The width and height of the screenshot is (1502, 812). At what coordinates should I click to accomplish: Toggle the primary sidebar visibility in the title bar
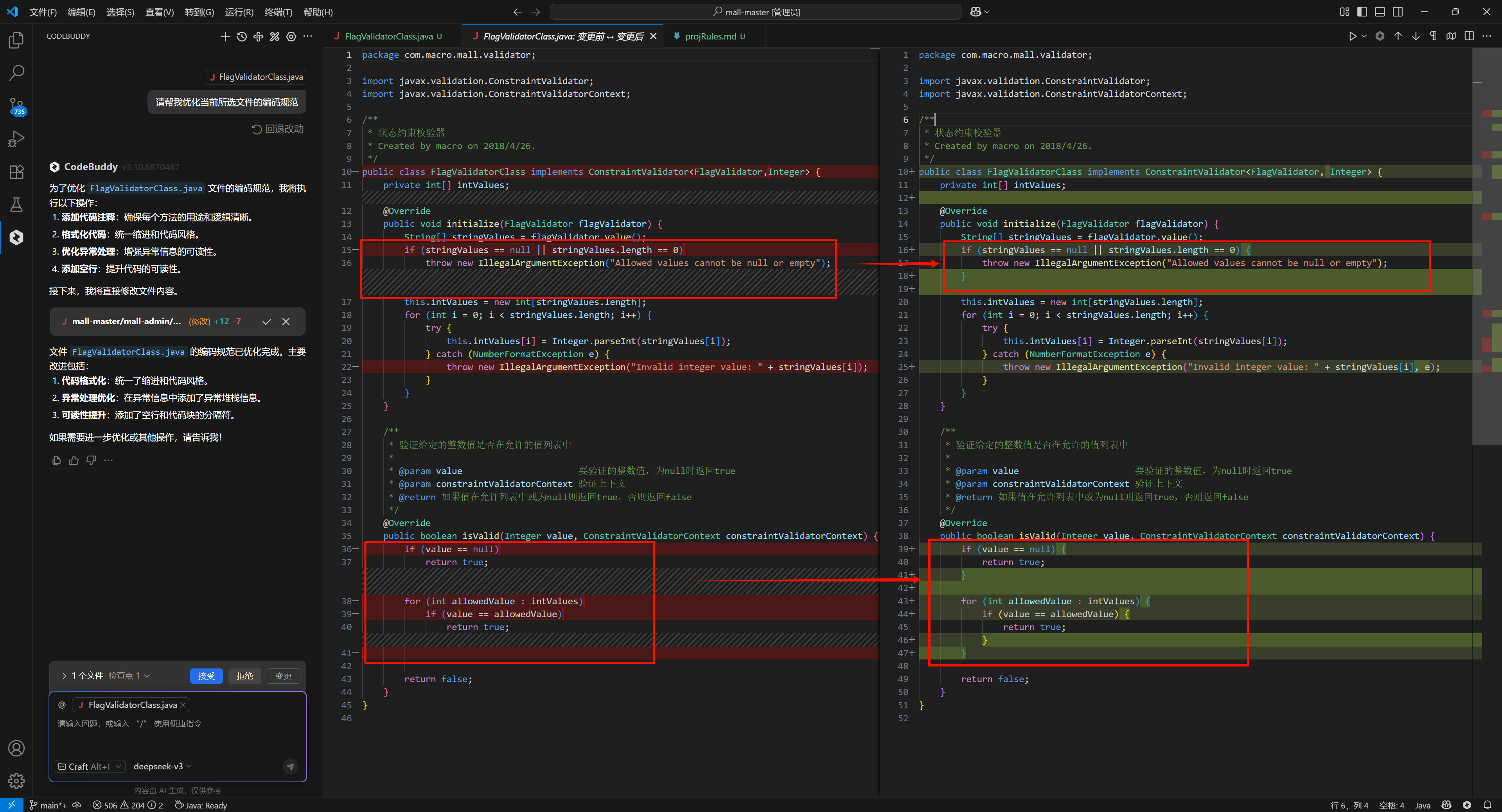1362,12
